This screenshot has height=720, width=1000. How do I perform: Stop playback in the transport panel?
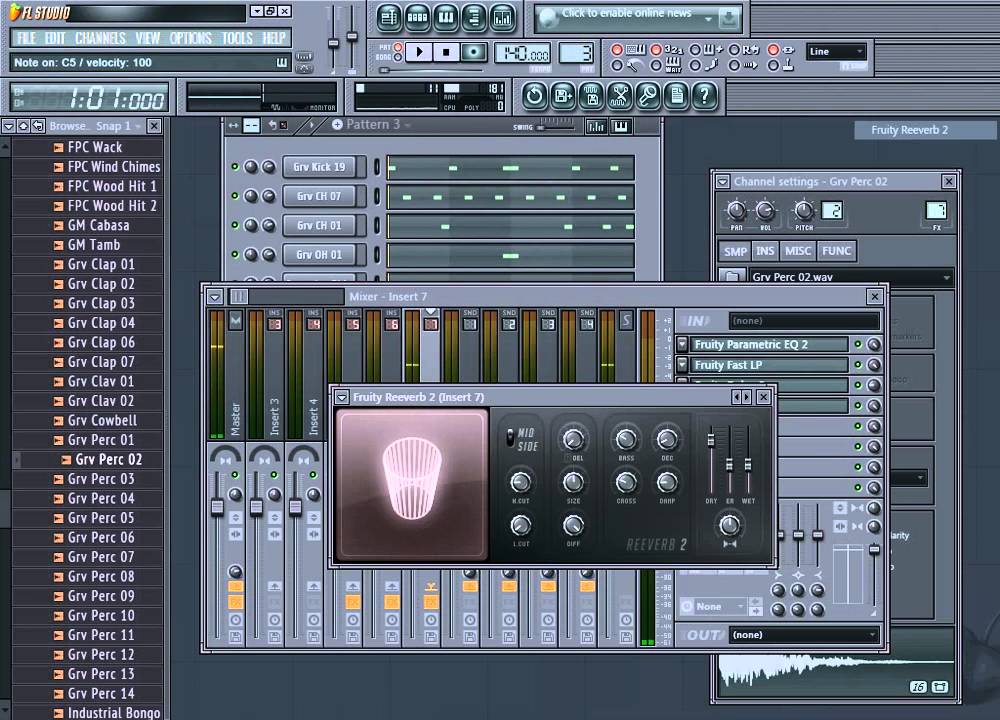(446, 52)
